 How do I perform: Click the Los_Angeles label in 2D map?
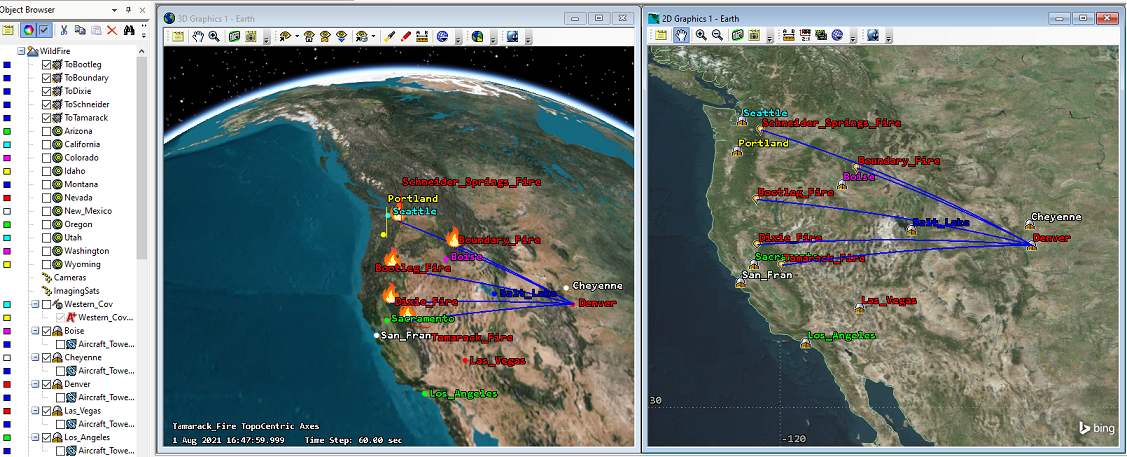(842, 336)
